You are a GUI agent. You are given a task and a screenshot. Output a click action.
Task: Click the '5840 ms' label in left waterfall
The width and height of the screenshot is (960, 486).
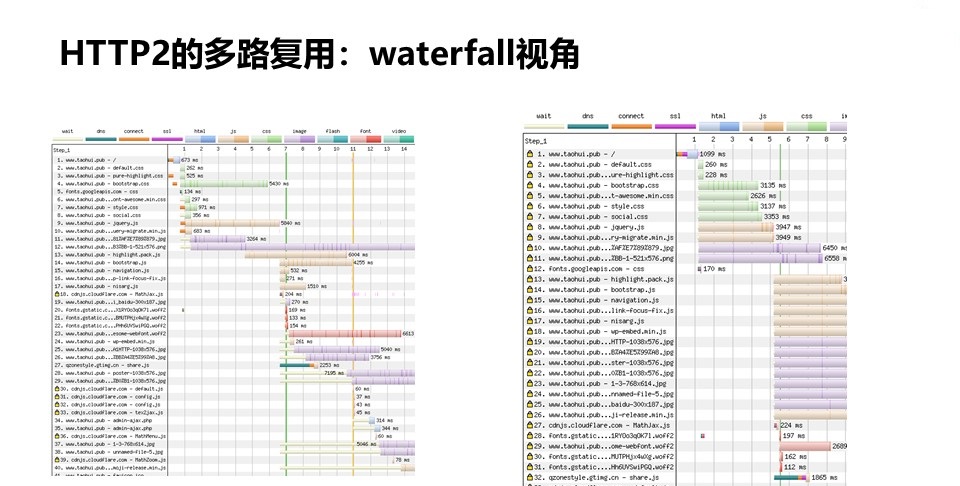point(290,223)
